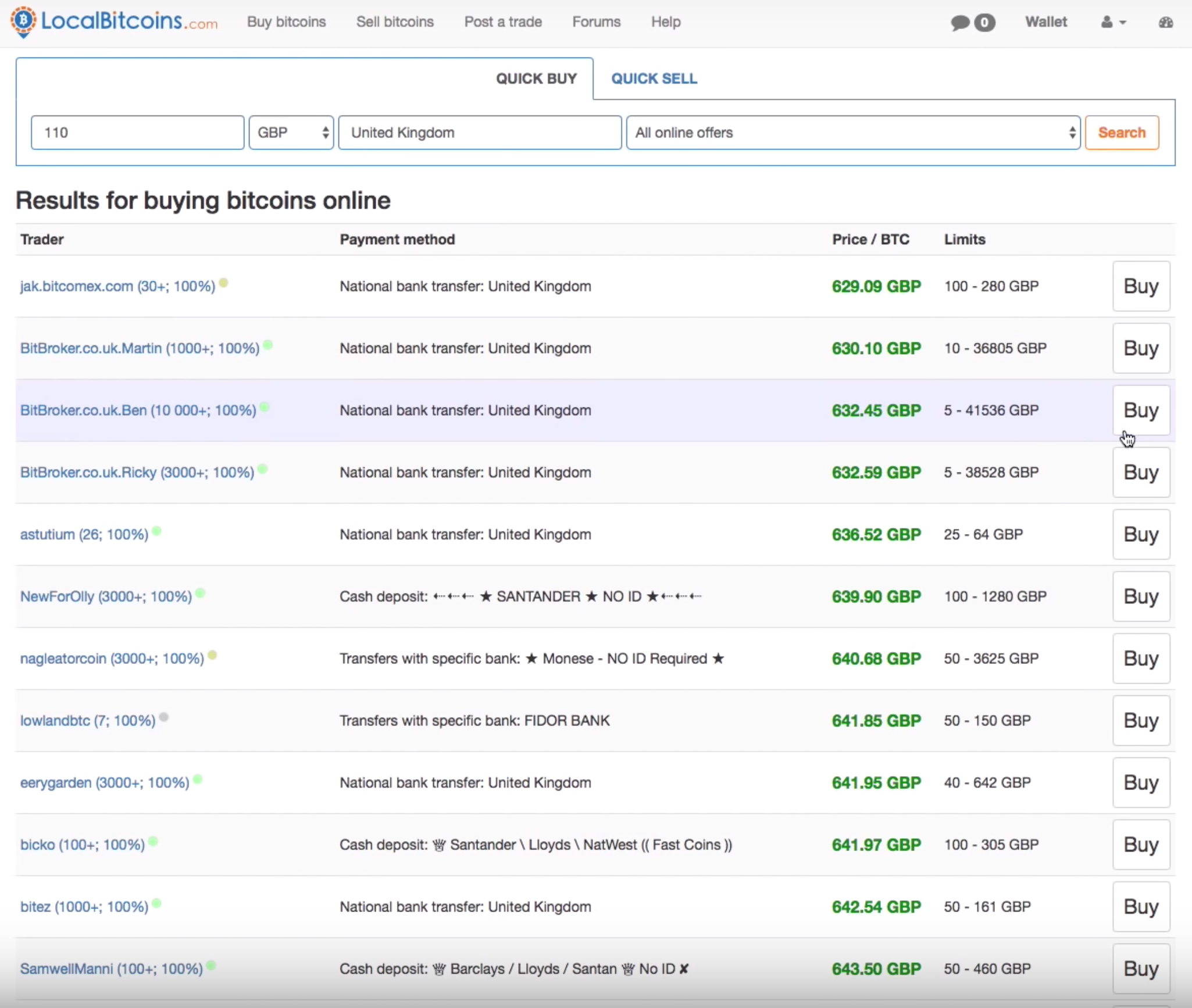Click the SANTANDER NO ID cash deposit text

point(520,597)
